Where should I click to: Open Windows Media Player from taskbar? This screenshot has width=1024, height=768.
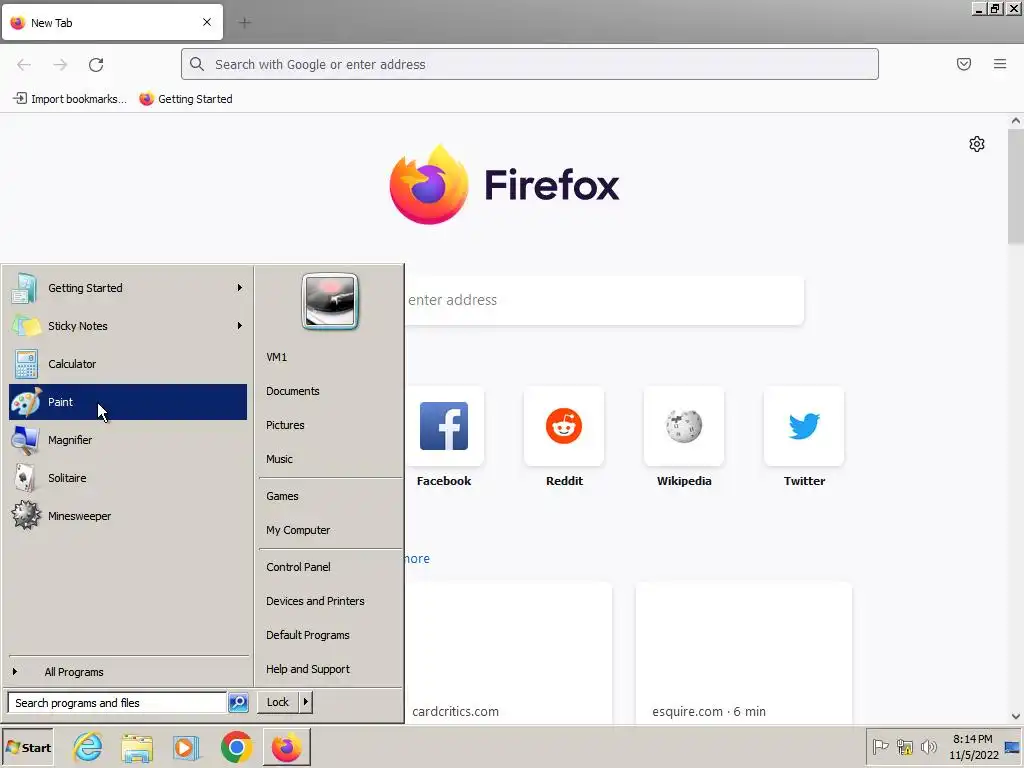pyautogui.click(x=187, y=747)
